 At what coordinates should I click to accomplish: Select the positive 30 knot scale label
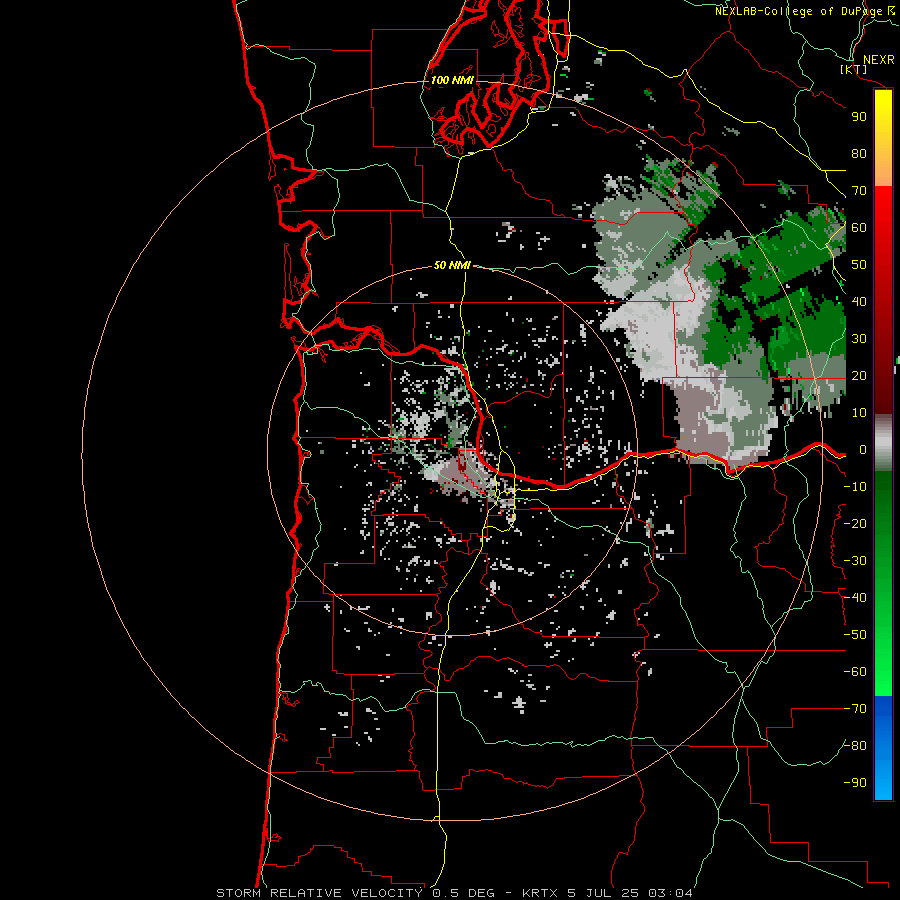859,339
